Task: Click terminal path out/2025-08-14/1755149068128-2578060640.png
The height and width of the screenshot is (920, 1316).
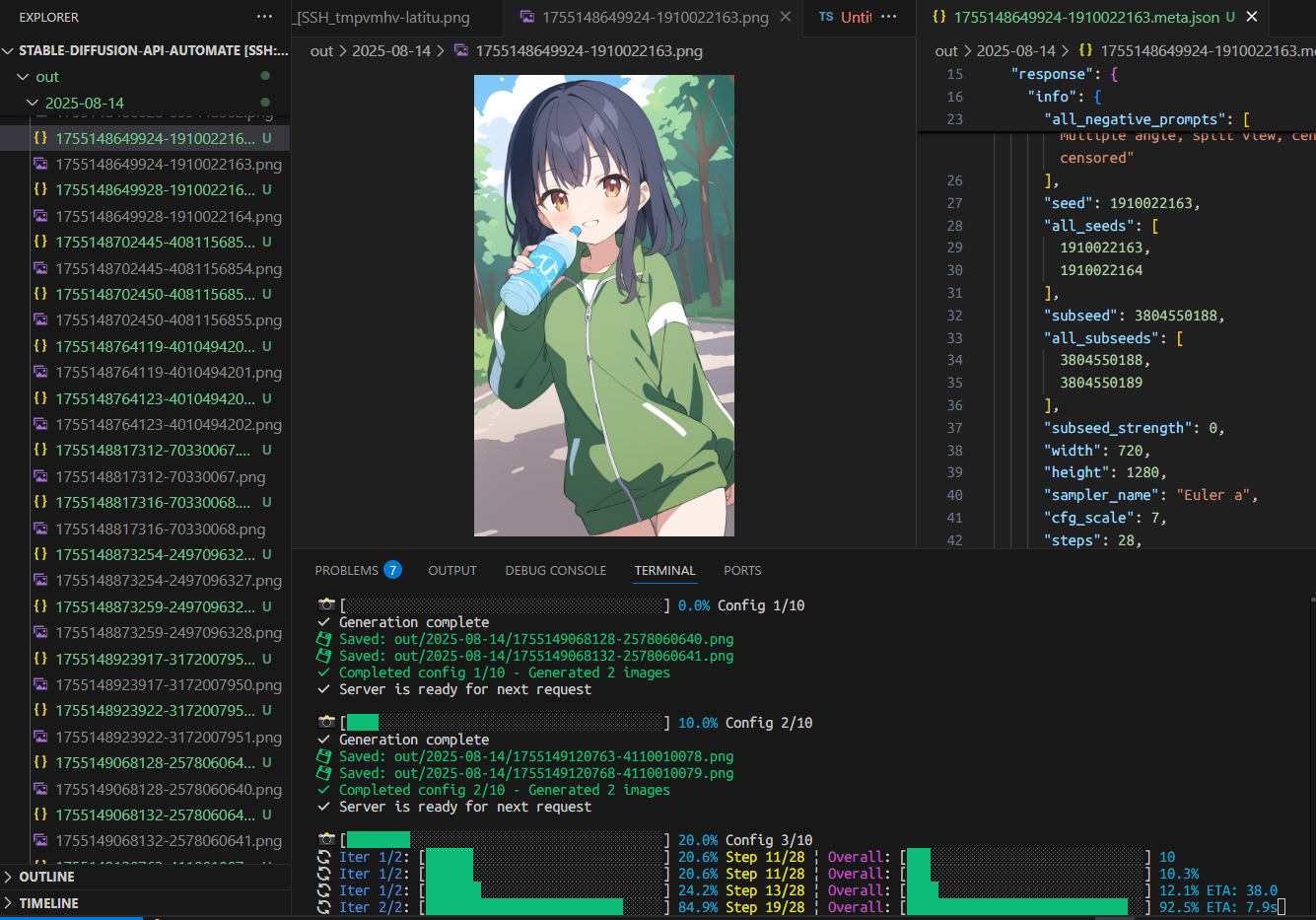Action: [x=564, y=639]
